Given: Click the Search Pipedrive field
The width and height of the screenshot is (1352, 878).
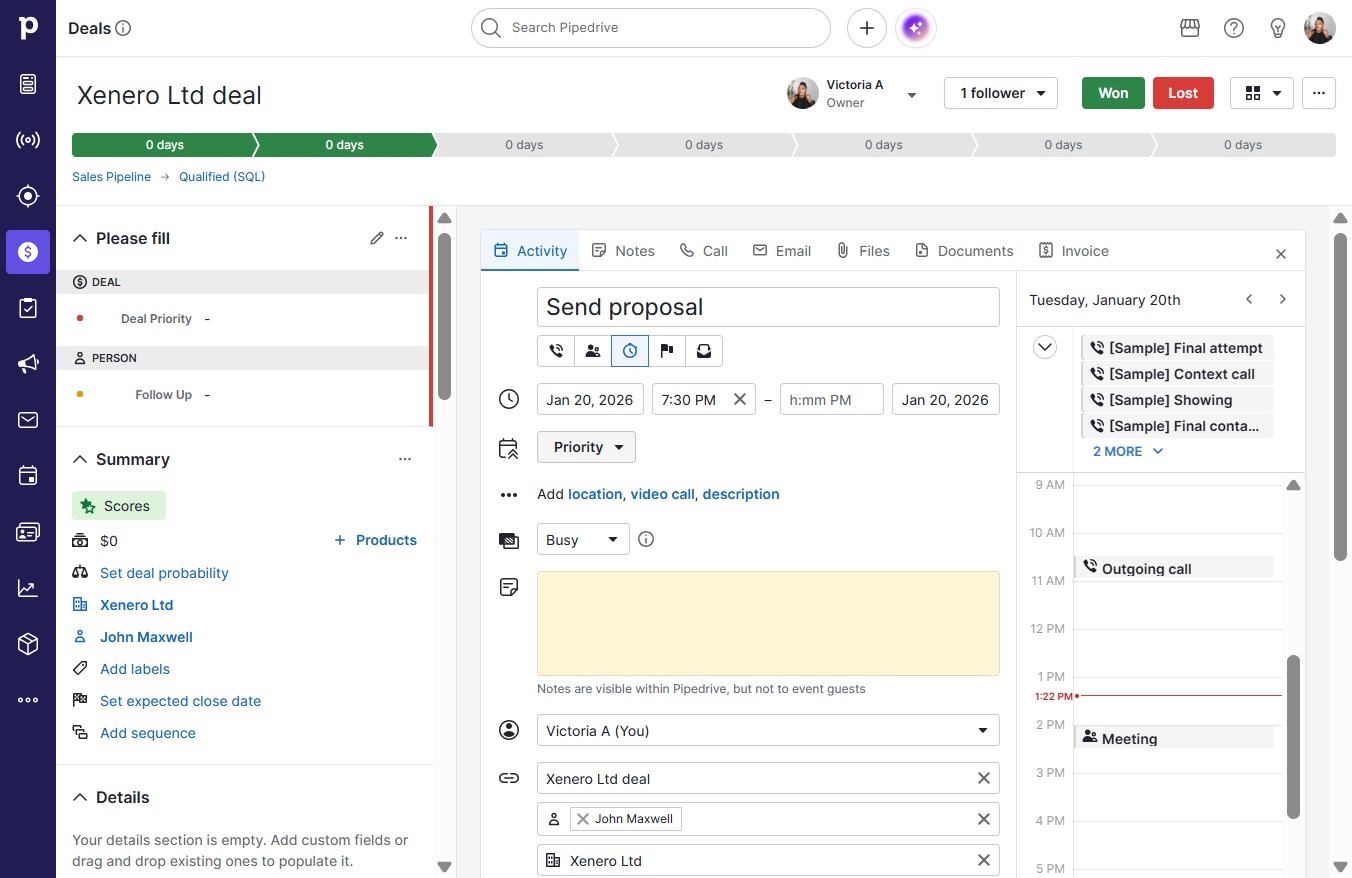Looking at the screenshot, I should coord(651,28).
